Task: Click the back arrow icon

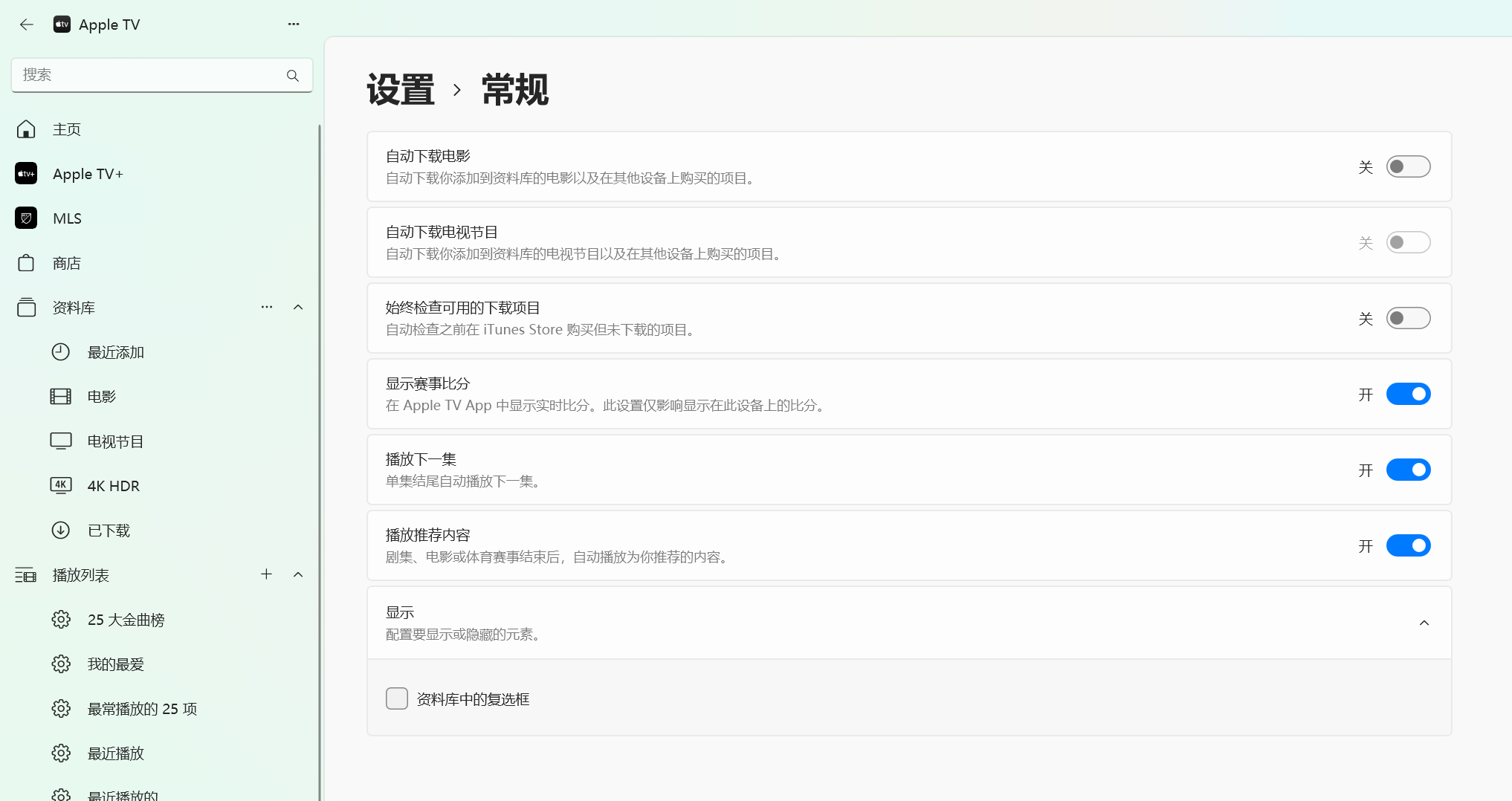Action: click(x=27, y=25)
